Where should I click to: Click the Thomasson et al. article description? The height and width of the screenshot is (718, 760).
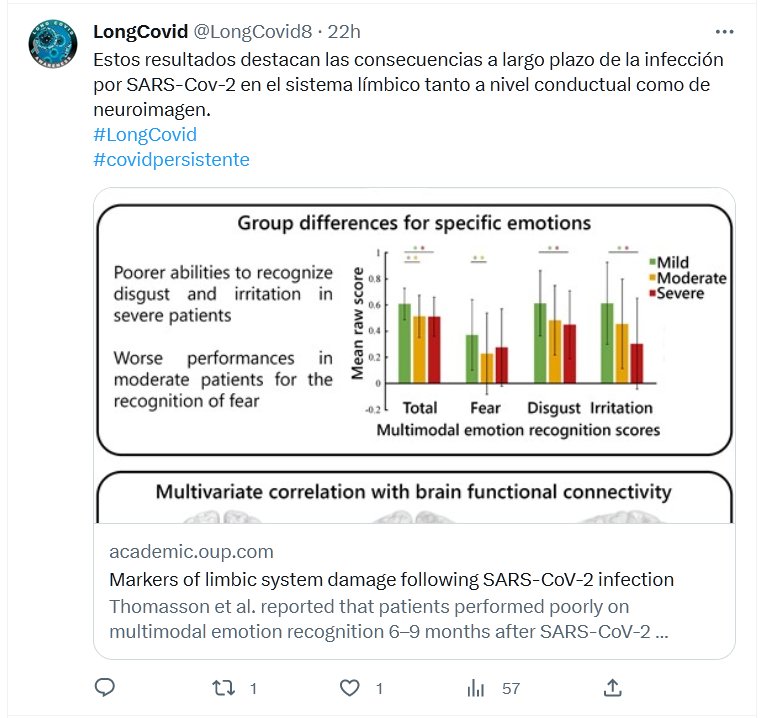[x=388, y=619]
